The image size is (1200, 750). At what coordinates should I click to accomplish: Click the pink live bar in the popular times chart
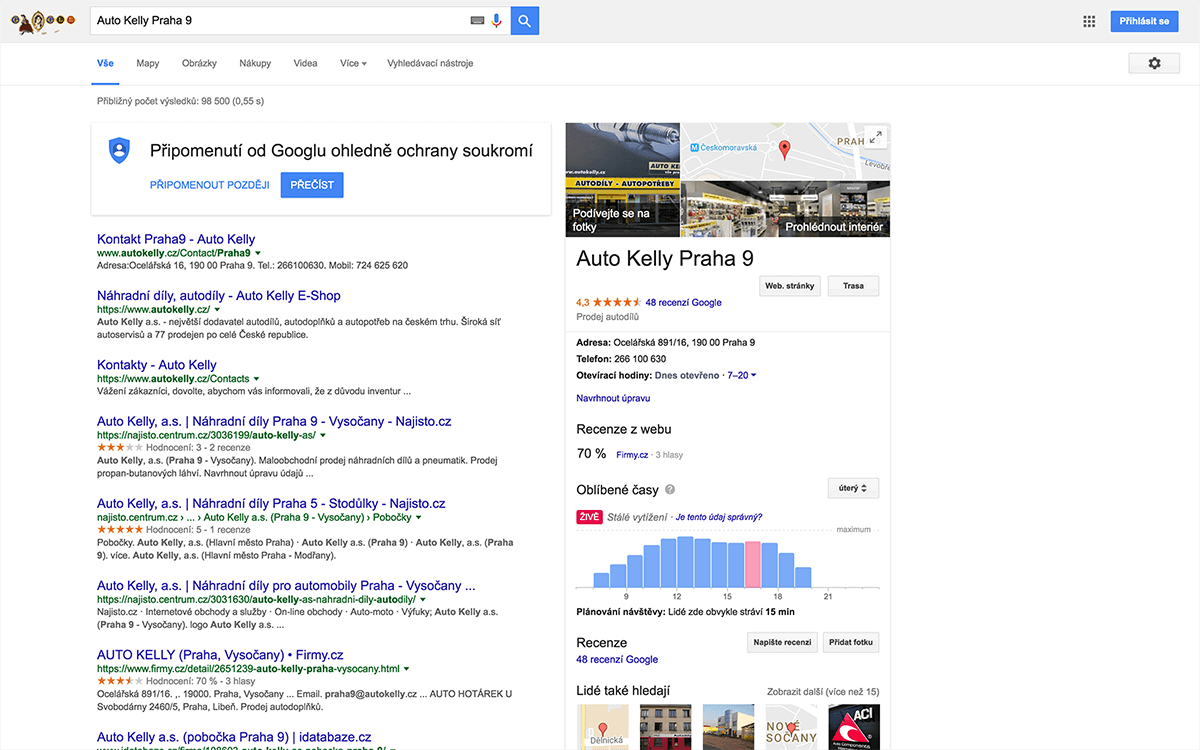pos(752,564)
